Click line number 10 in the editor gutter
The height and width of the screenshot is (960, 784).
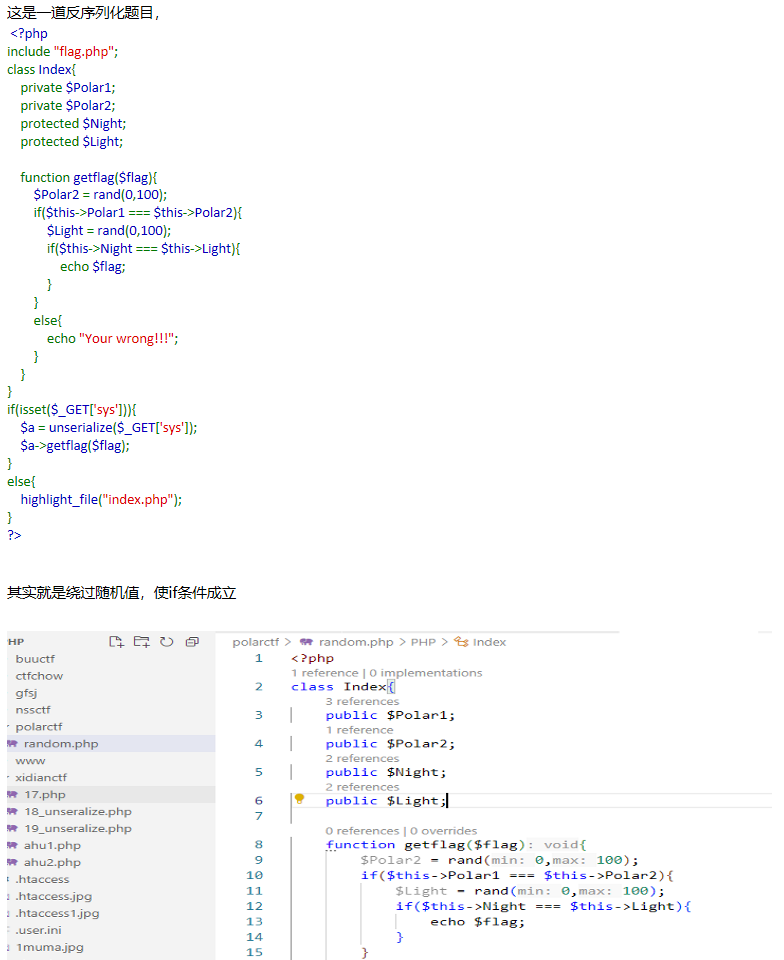coord(254,876)
